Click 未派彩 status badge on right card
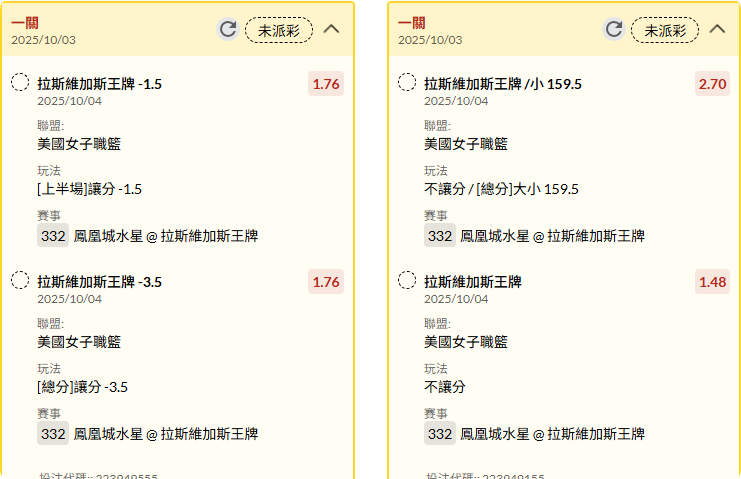The height and width of the screenshot is (479, 741). click(665, 30)
